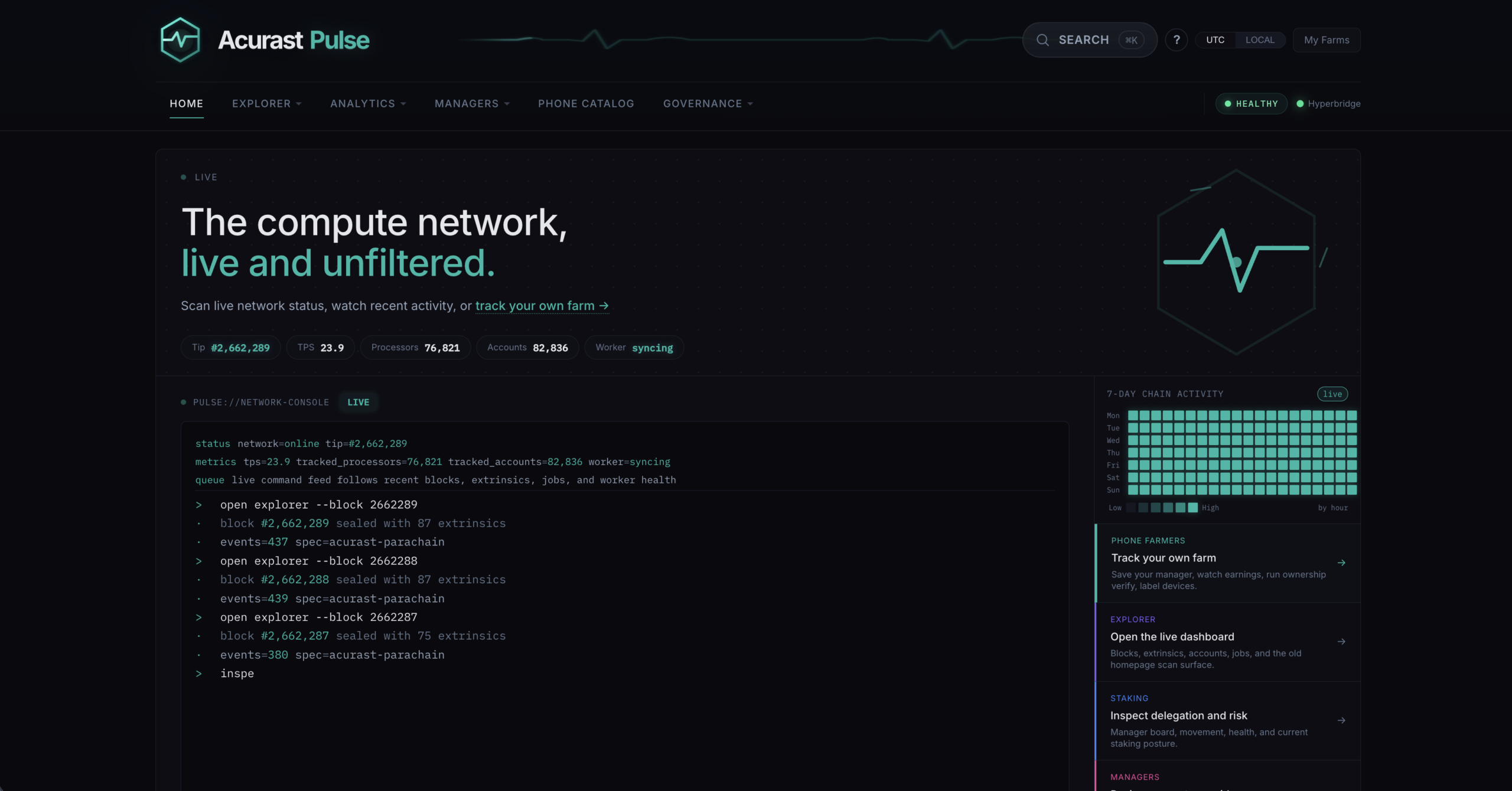Click the search magnifier icon
The width and height of the screenshot is (1512, 791).
click(x=1043, y=40)
